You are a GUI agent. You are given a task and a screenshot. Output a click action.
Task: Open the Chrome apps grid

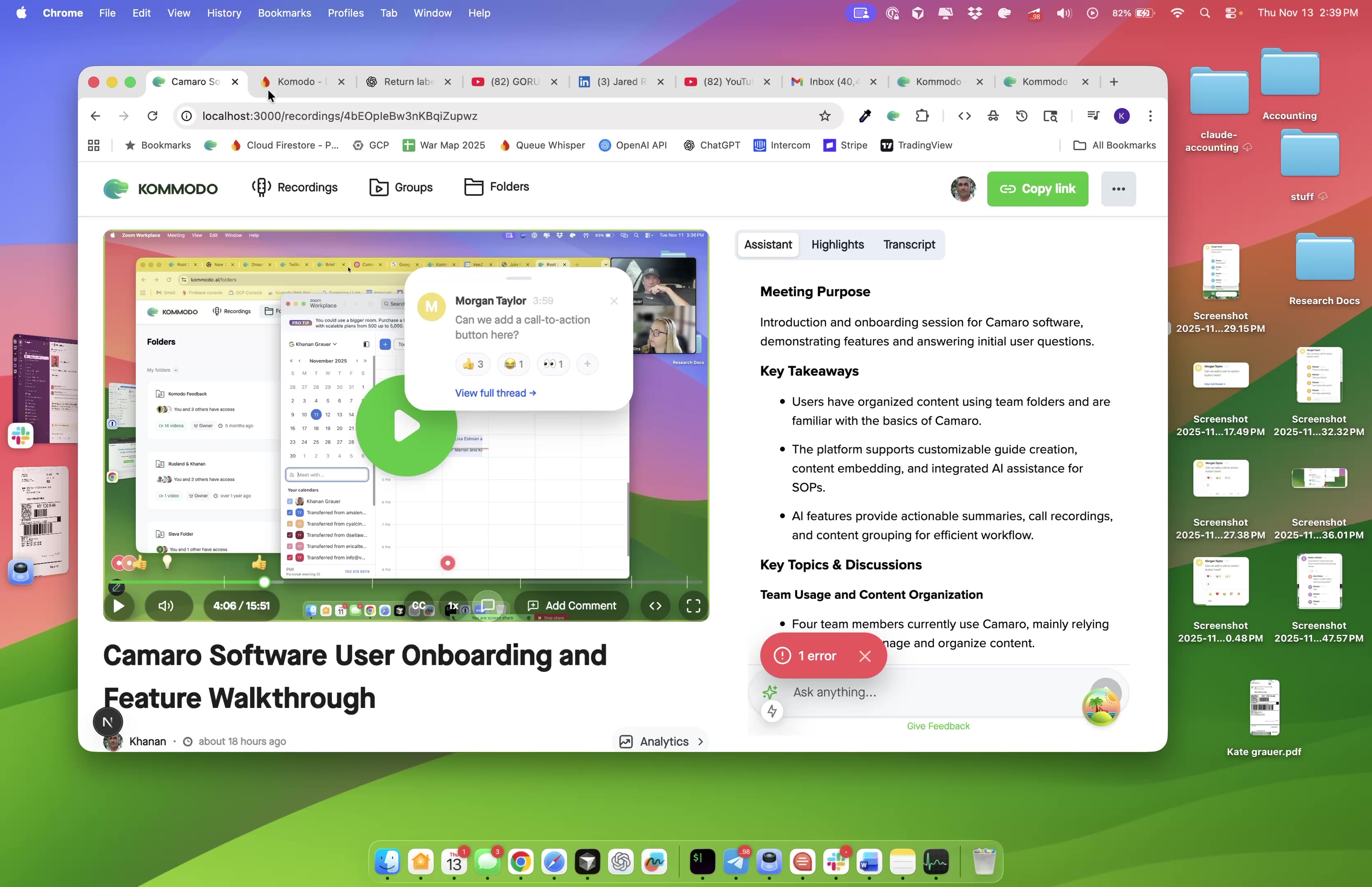93,145
